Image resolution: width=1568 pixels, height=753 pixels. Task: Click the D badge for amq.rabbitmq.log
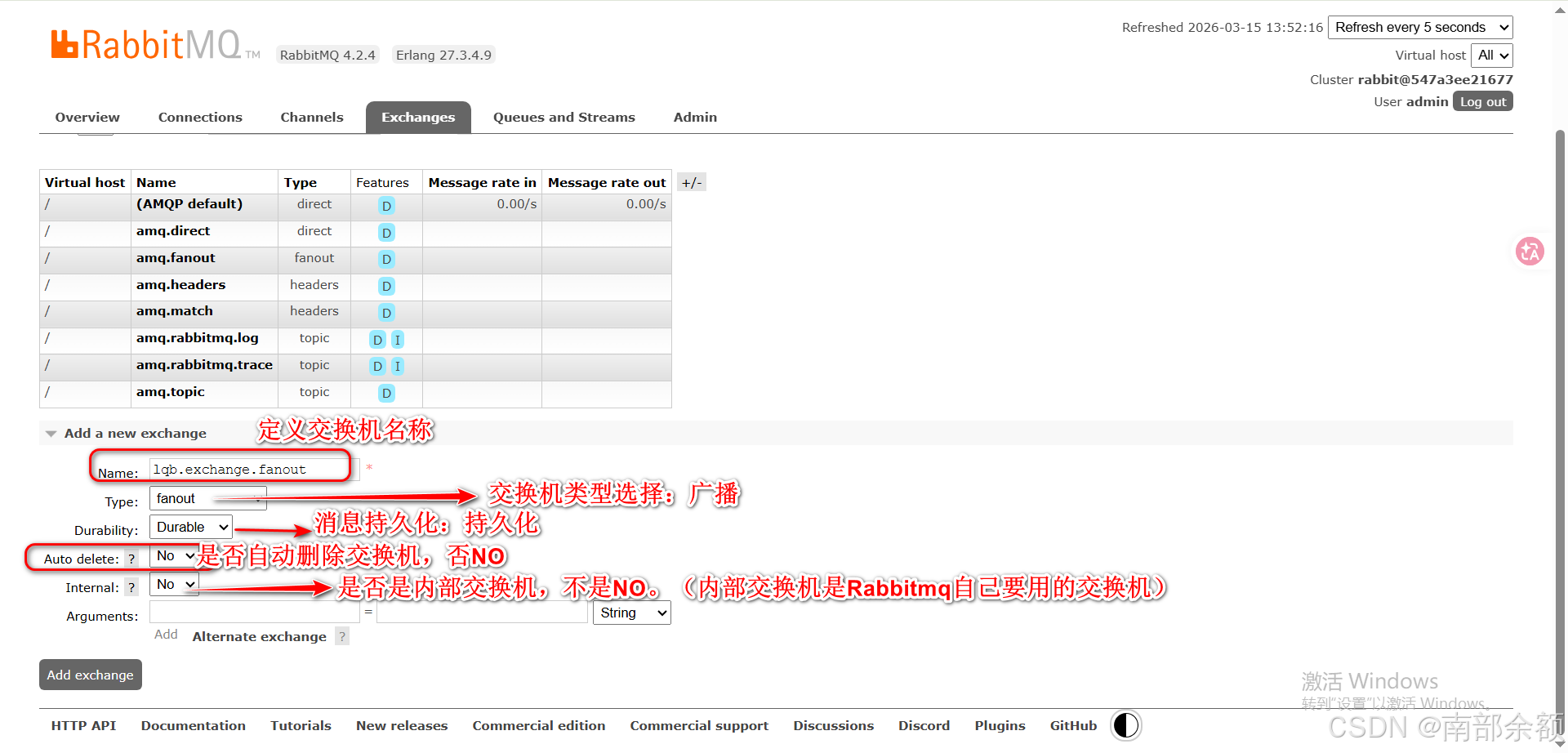[x=377, y=340]
